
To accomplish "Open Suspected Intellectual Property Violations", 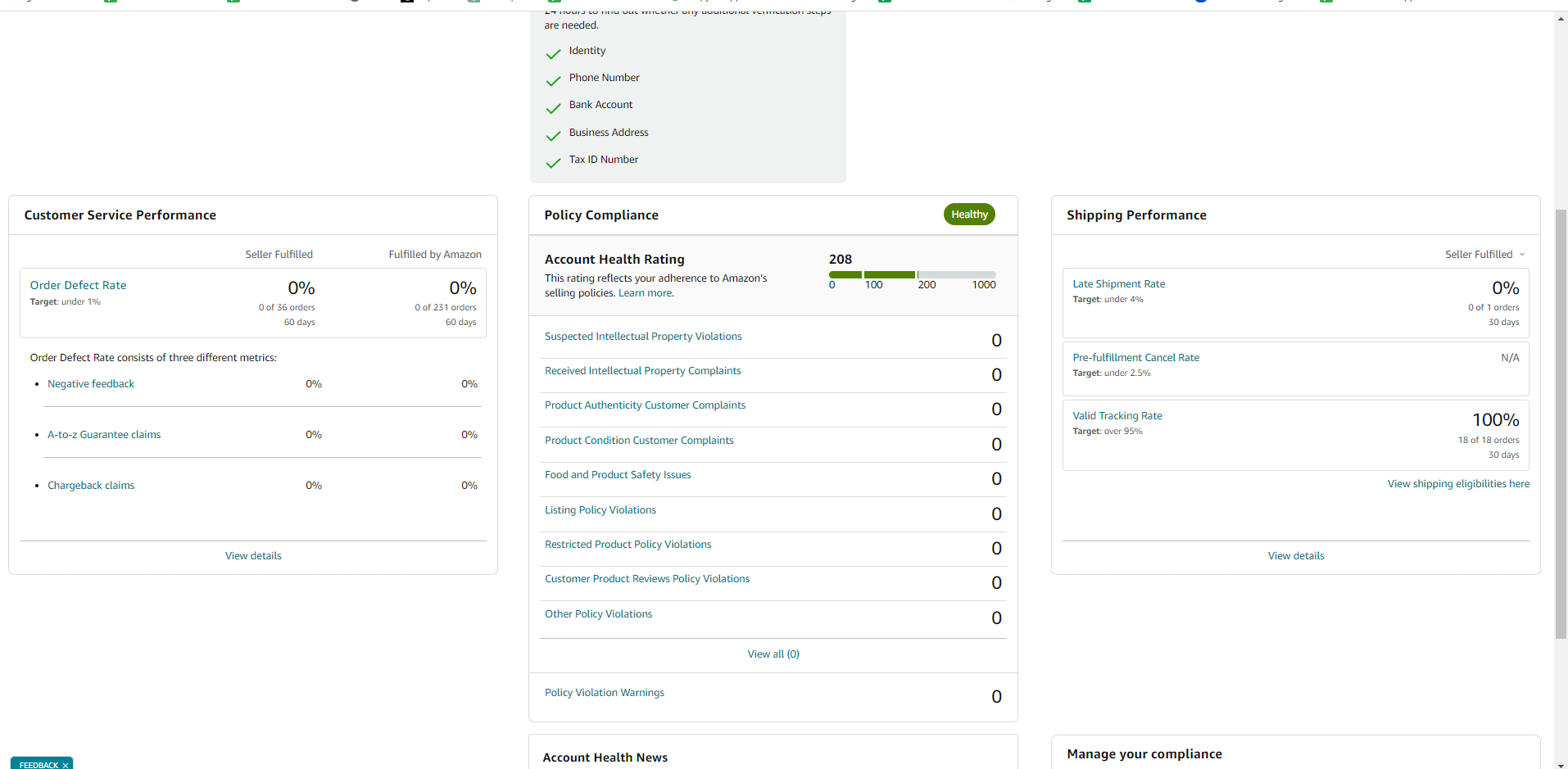I will [x=643, y=337].
